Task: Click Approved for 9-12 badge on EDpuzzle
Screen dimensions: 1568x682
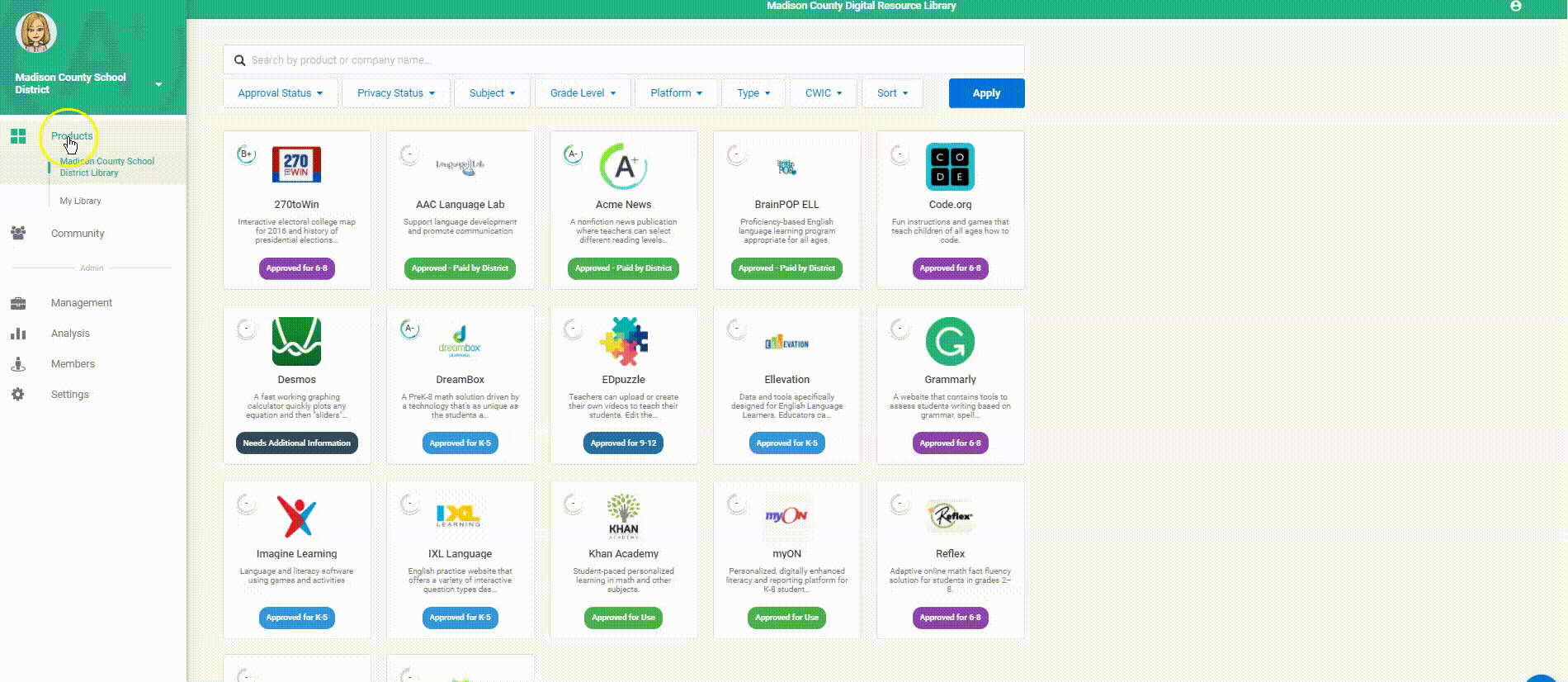Action: point(623,443)
